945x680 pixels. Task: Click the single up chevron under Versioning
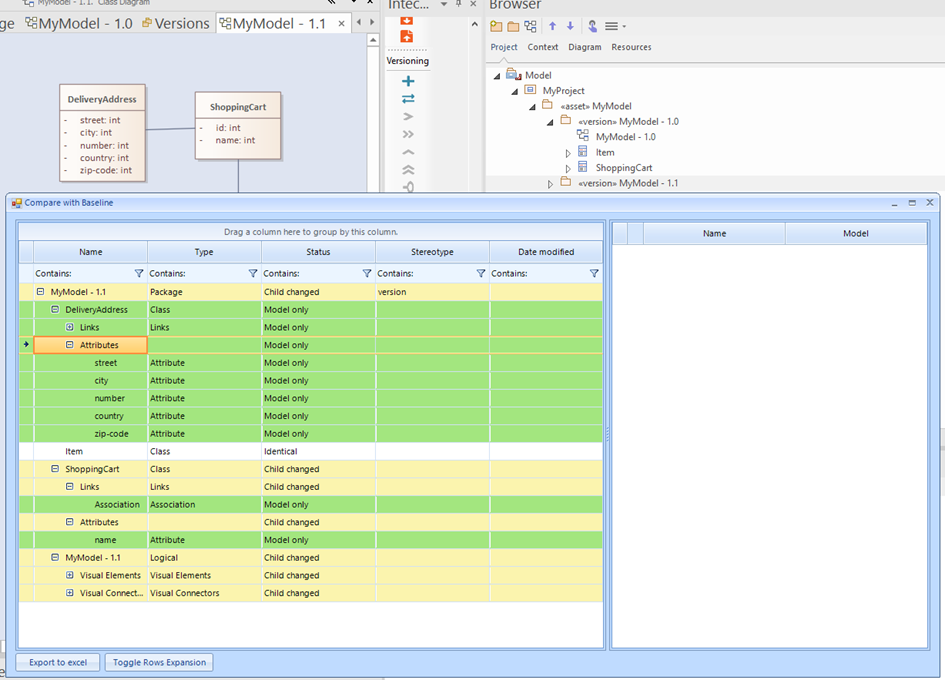(x=408, y=152)
